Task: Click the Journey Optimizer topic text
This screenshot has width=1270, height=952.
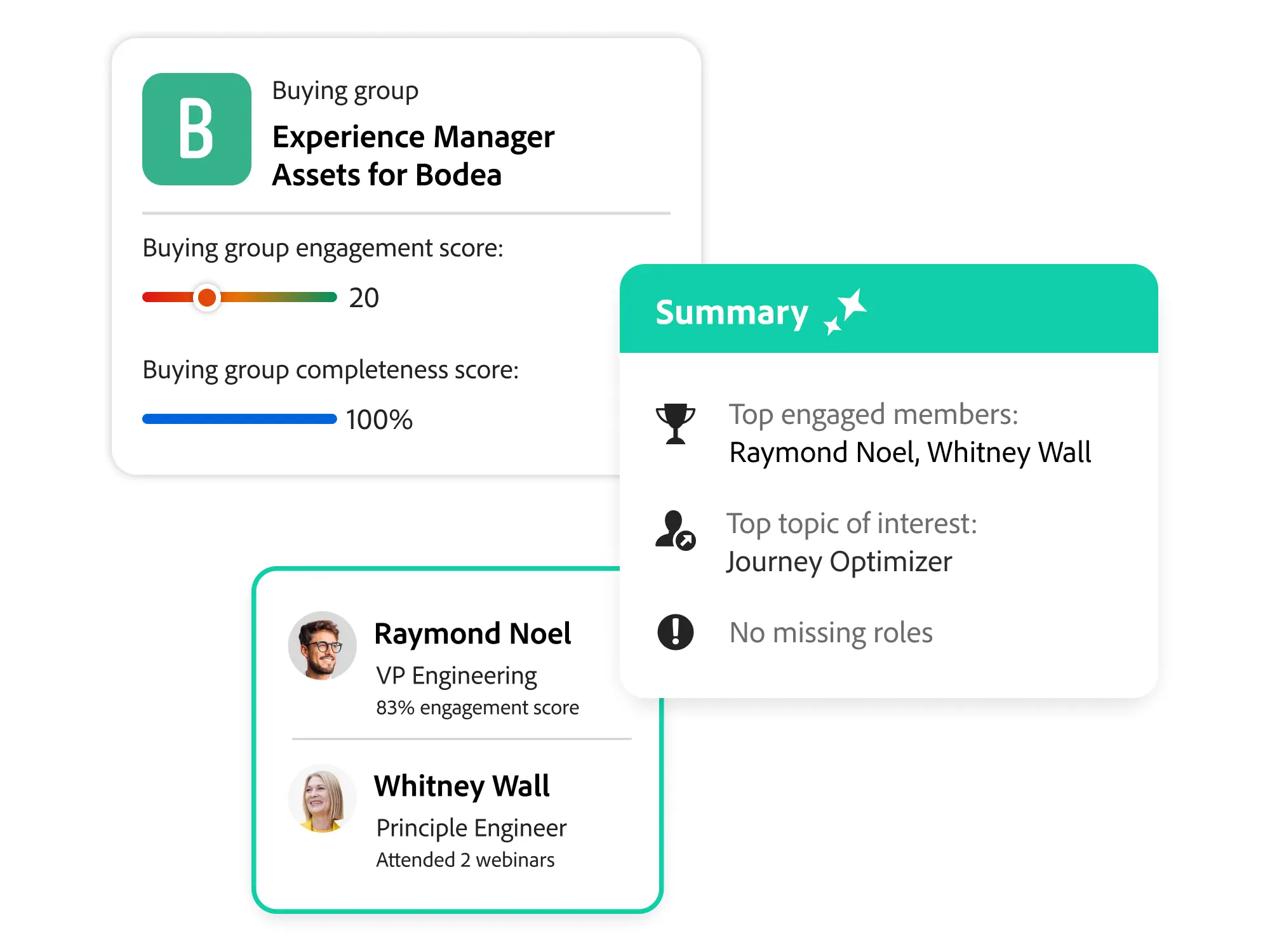Action: (839, 562)
